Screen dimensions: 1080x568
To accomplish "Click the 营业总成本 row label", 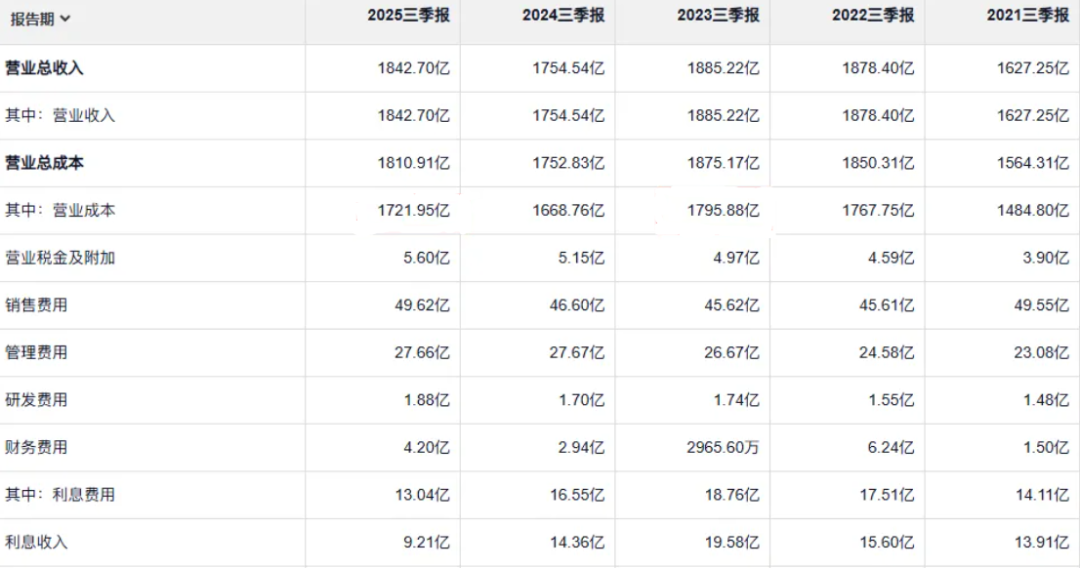I will click(44, 163).
